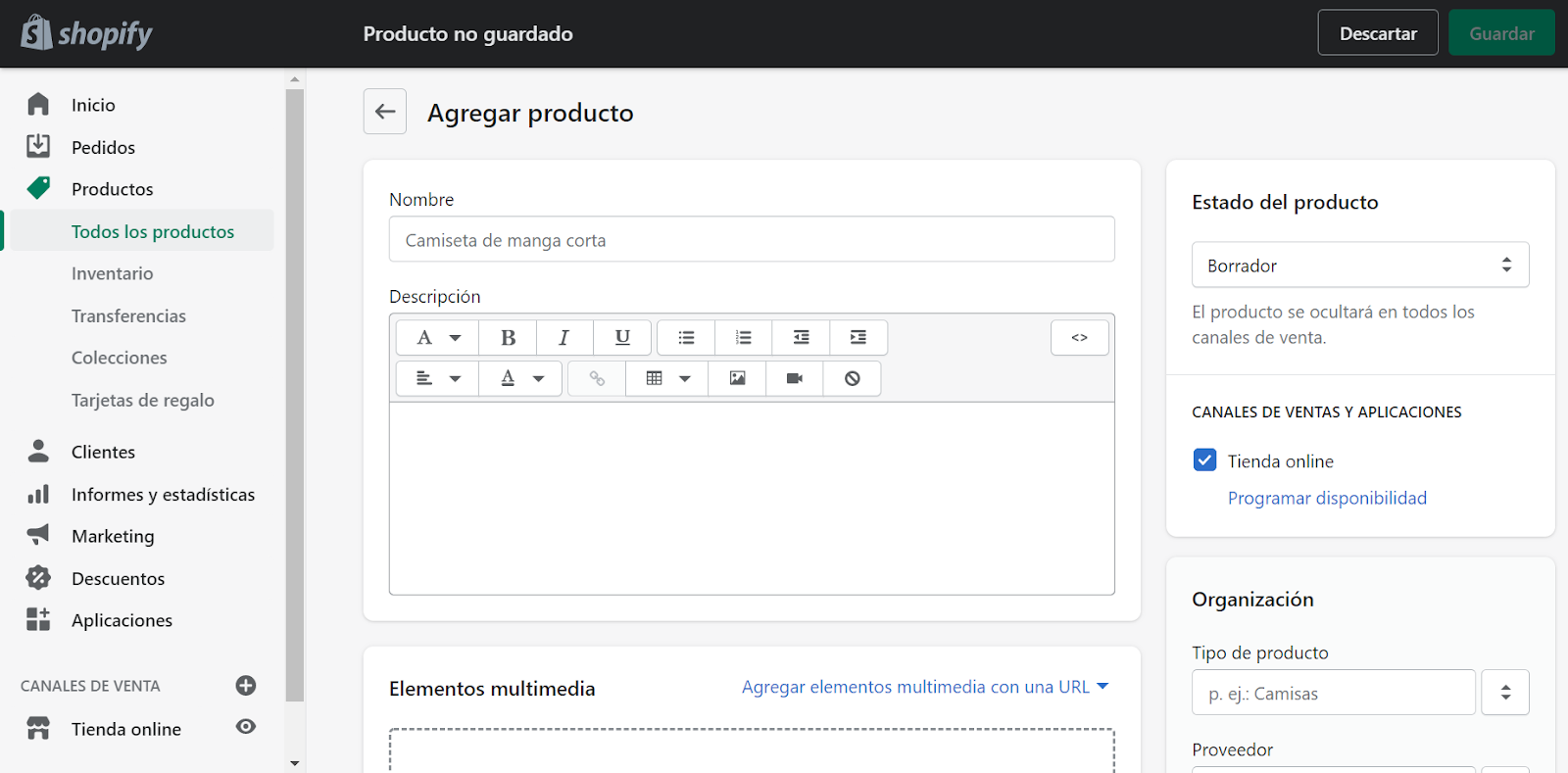Viewport: 1568px width, 773px height.
Task: Insert a bulleted list
Action: (x=686, y=337)
